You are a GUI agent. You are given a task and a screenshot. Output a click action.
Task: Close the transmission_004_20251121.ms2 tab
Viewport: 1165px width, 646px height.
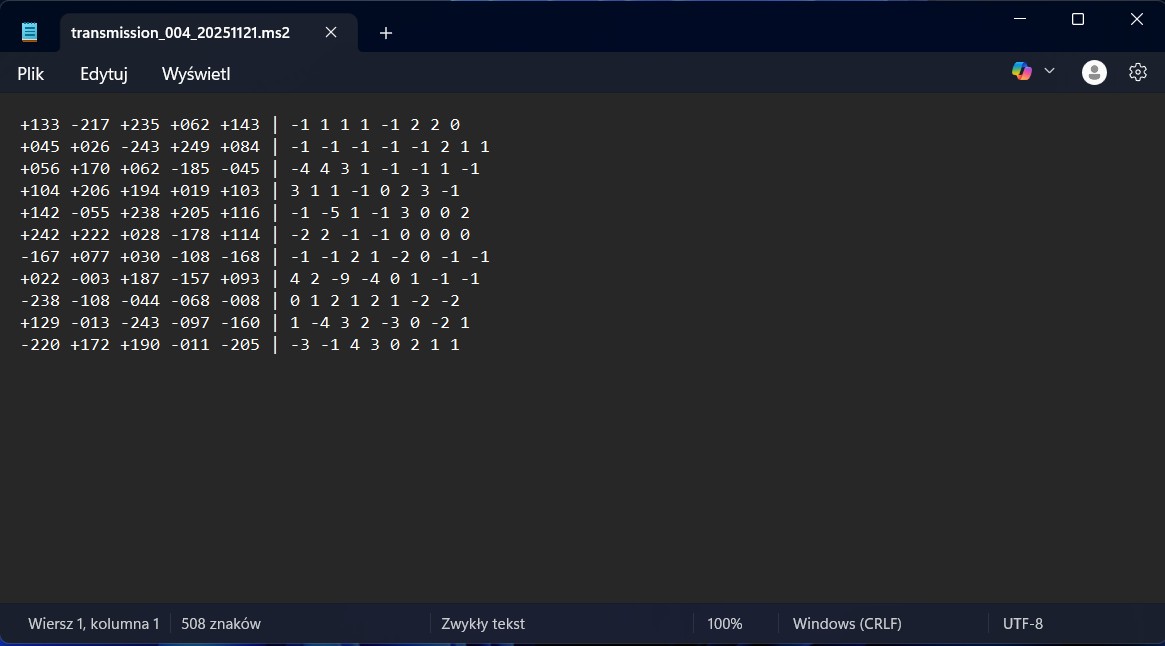[x=331, y=32]
